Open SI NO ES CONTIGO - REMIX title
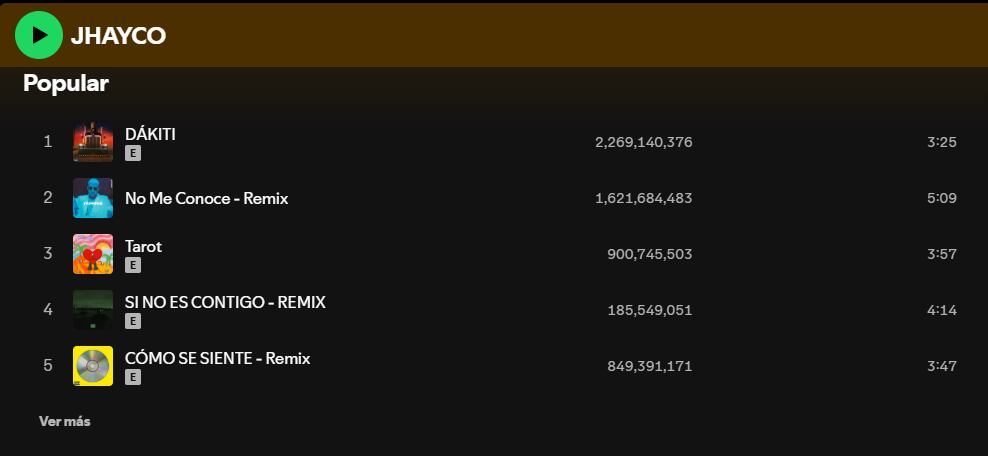Screen dimensions: 988x456 tap(225, 302)
